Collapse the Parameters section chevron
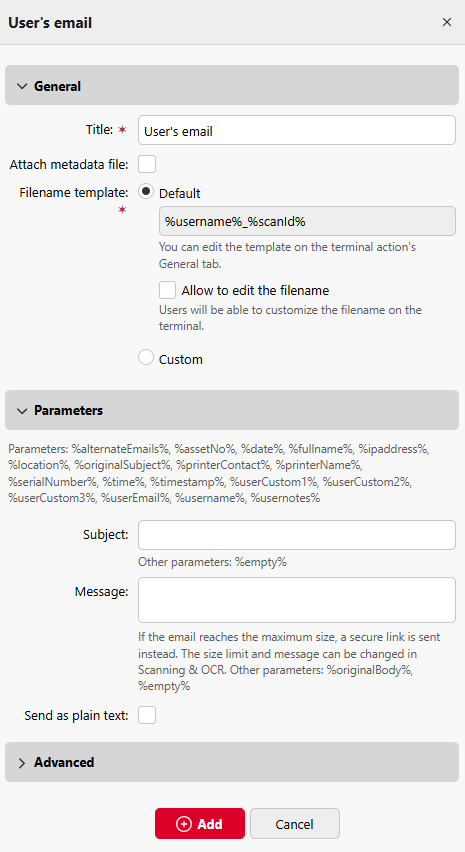 tap(22, 411)
